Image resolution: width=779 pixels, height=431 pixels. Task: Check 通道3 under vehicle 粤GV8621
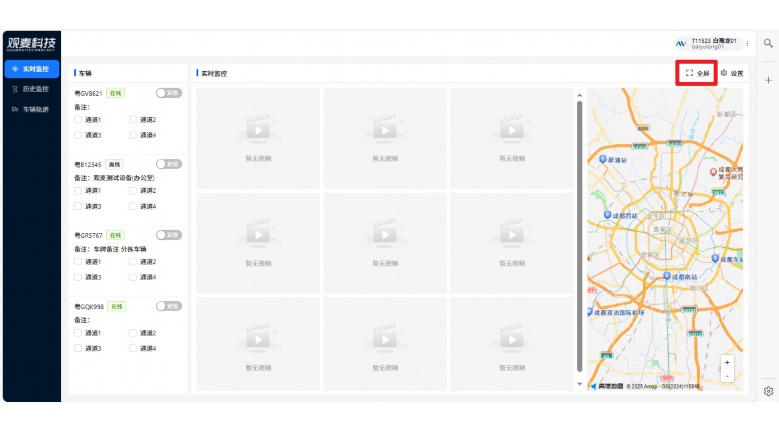tap(78, 135)
